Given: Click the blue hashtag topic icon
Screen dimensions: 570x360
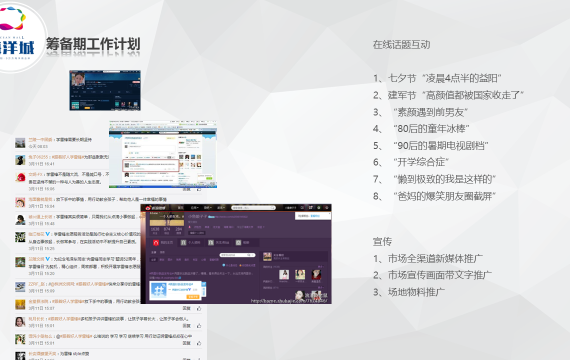Looking at the screenshot, I should (159, 290).
